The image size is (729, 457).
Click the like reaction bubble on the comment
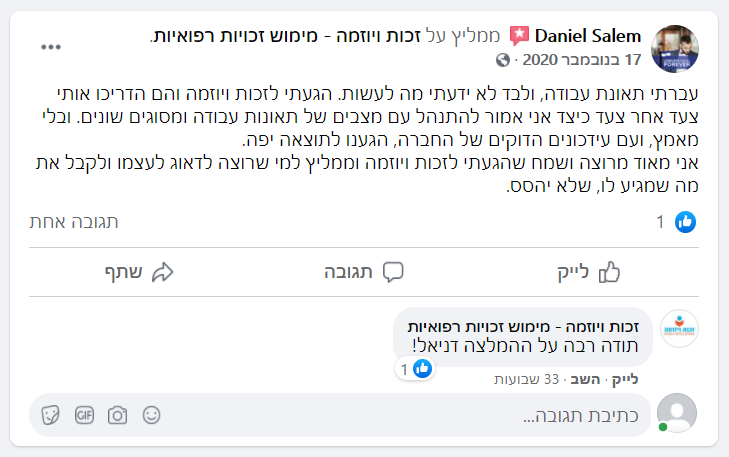pyautogui.click(x=415, y=369)
